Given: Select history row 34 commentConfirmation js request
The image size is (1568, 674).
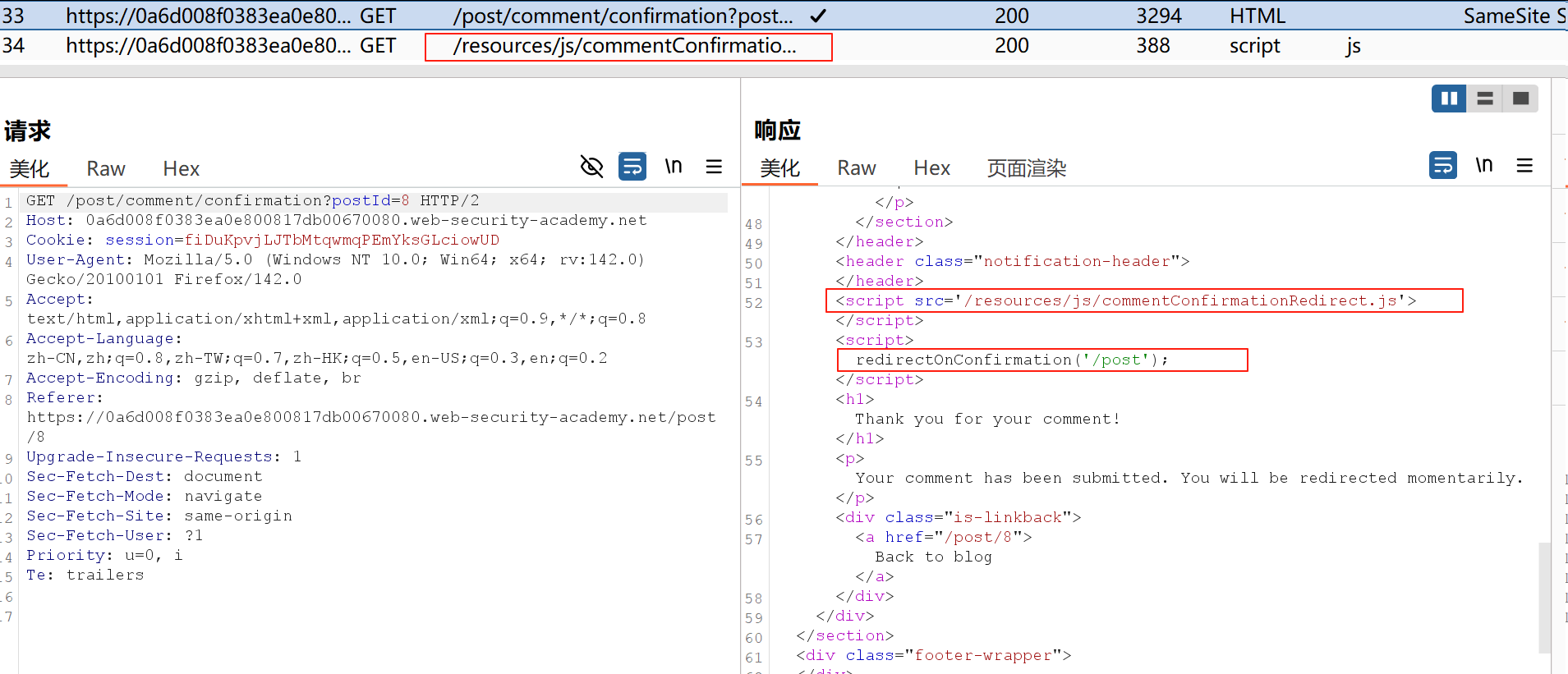Looking at the screenshot, I should point(784,46).
